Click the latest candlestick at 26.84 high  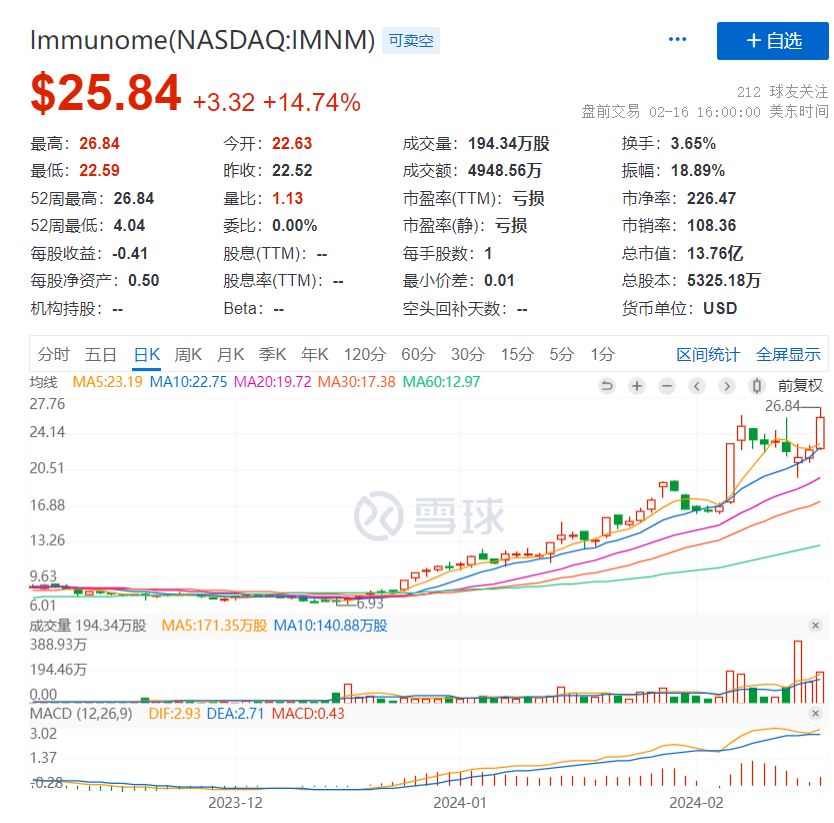click(820, 432)
